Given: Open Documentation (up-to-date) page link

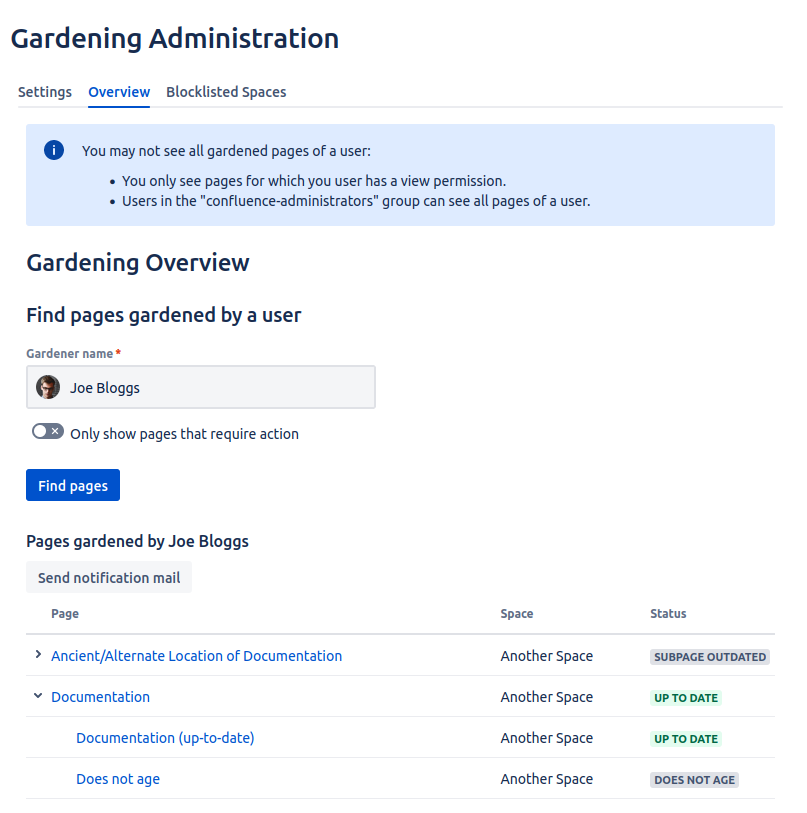Looking at the screenshot, I should coord(165,738).
